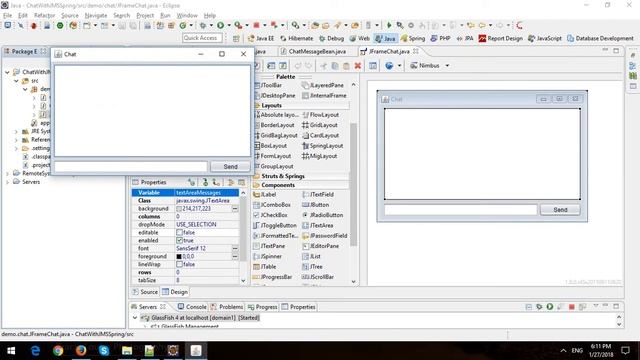Switch to Java EE perspective
This screenshot has width=640, height=360.
click(260, 38)
